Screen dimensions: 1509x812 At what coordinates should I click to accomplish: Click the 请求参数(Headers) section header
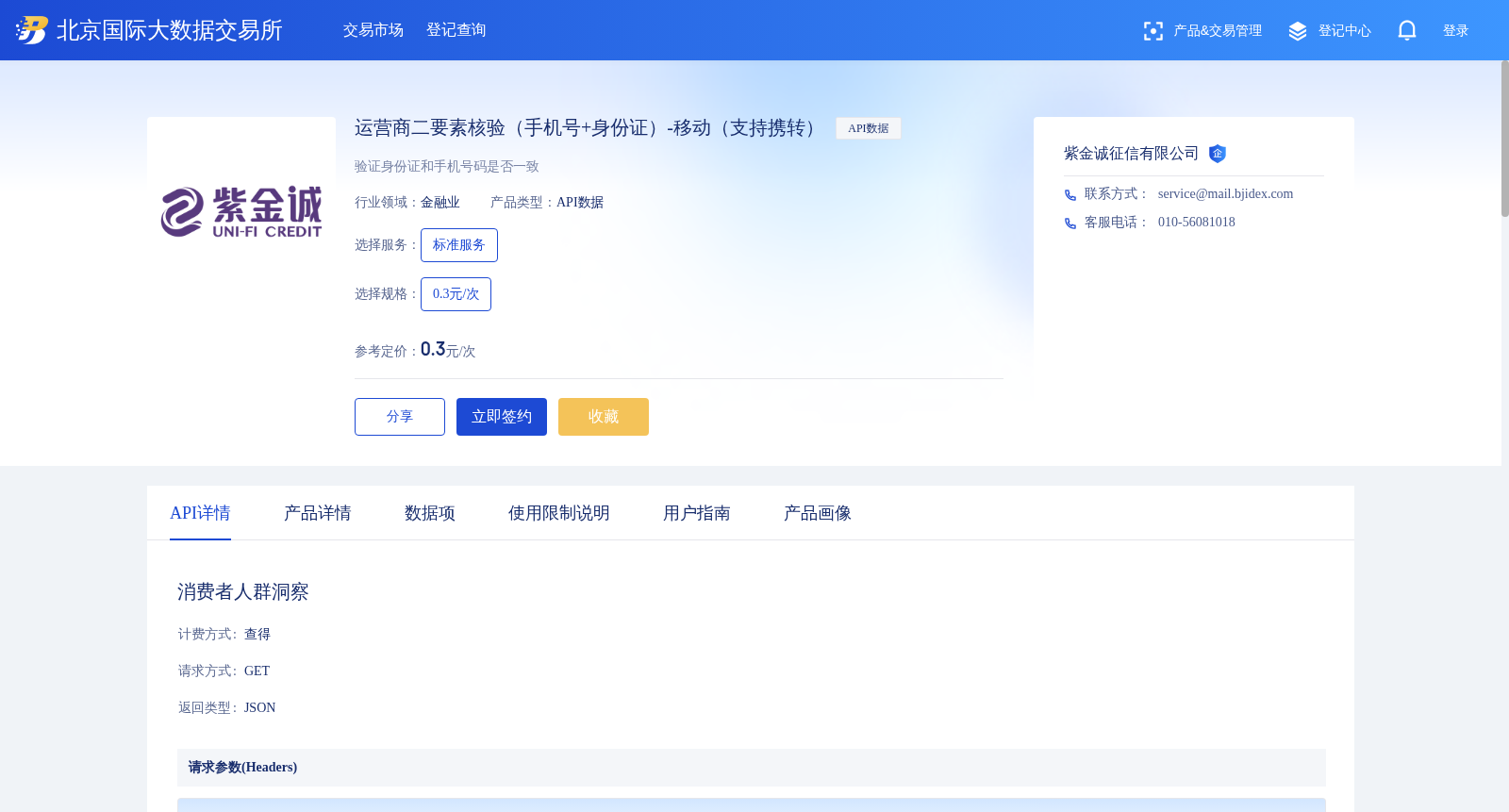[x=752, y=768]
